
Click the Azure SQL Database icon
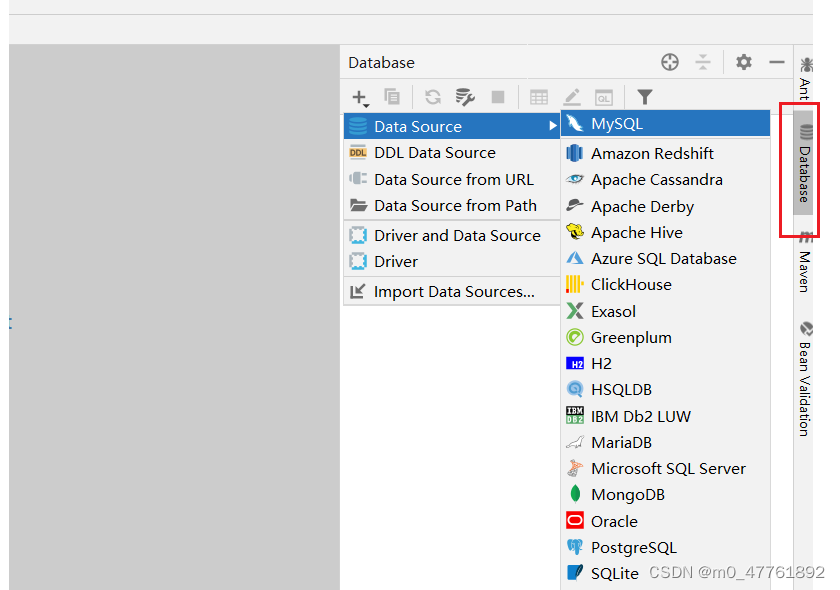pyautogui.click(x=575, y=258)
